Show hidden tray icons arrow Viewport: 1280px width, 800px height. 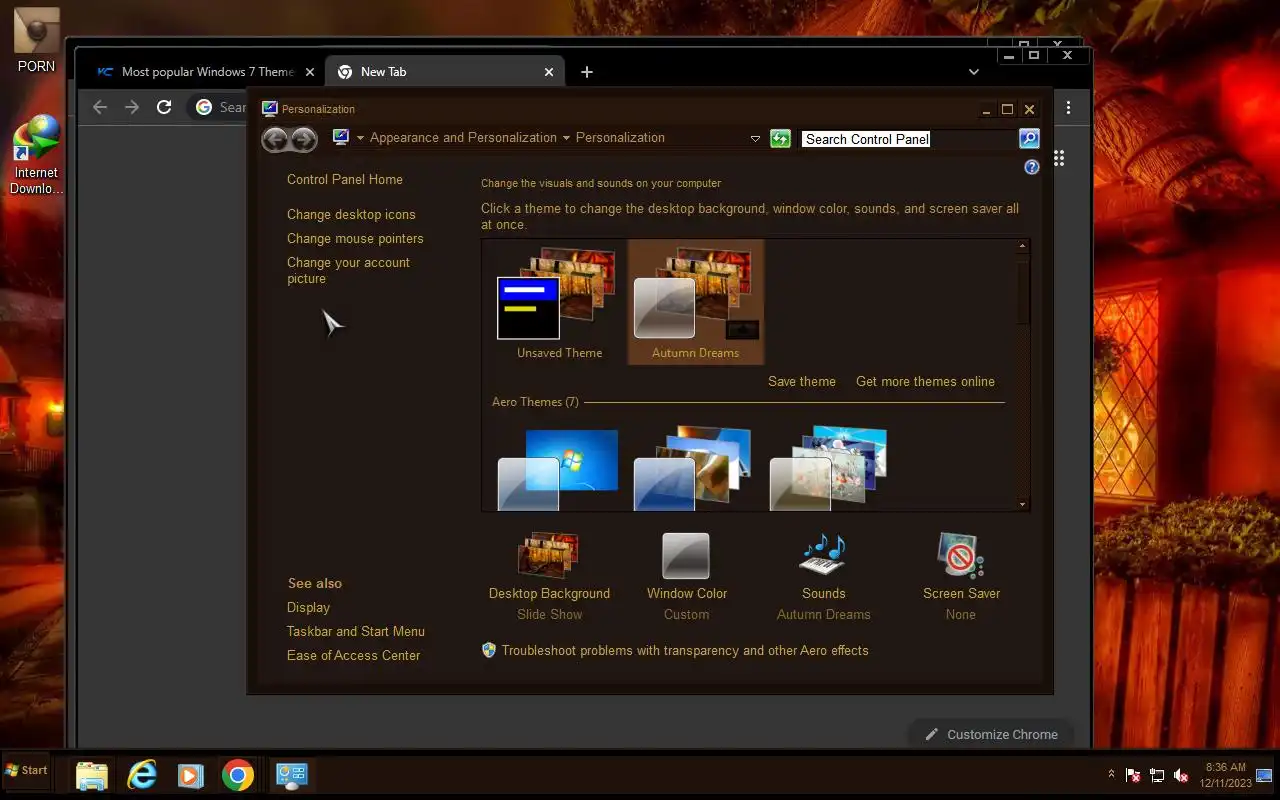coord(1110,774)
